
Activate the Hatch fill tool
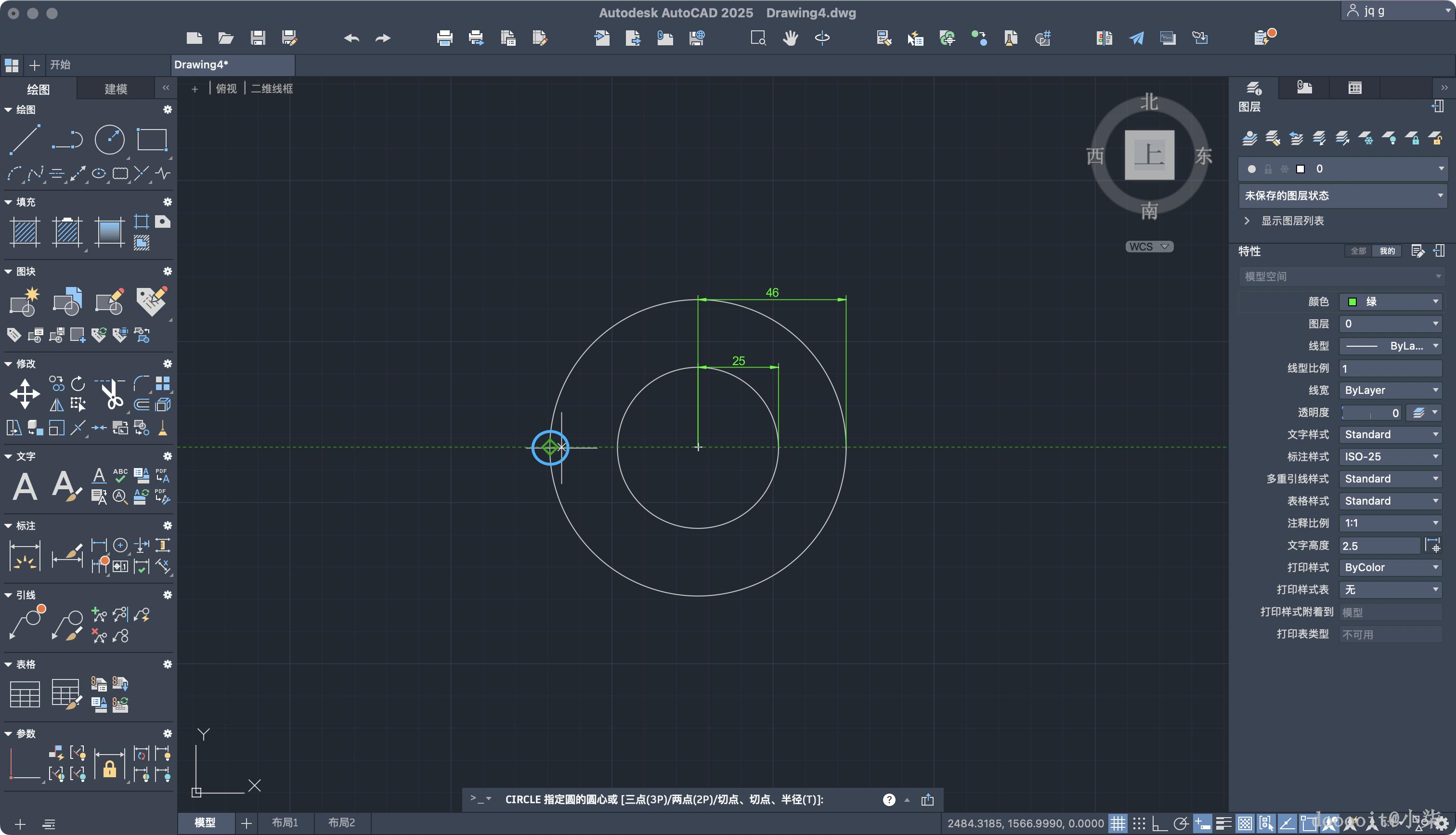(25, 232)
